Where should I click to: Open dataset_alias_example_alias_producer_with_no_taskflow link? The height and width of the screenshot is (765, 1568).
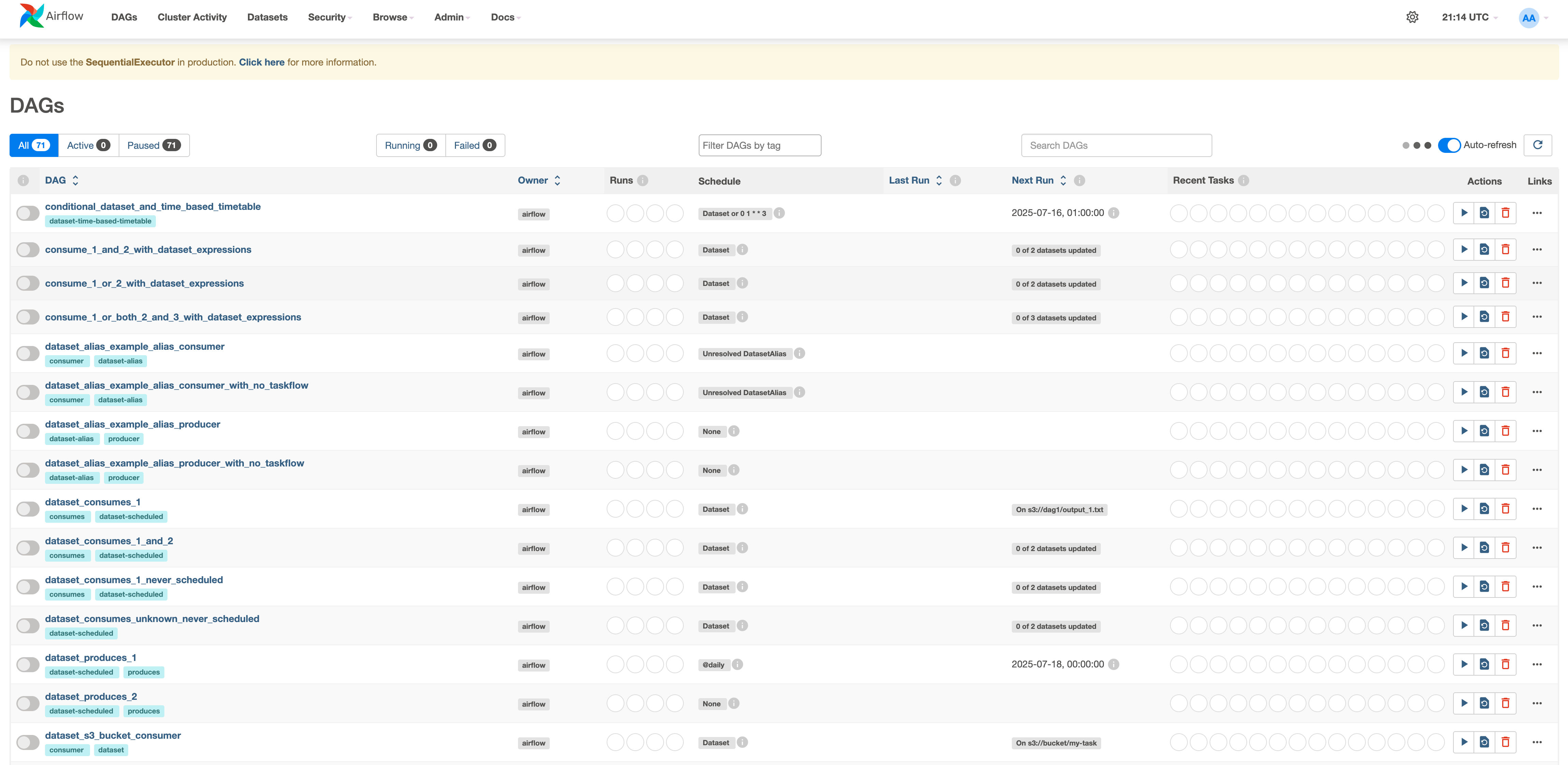coord(175,463)
